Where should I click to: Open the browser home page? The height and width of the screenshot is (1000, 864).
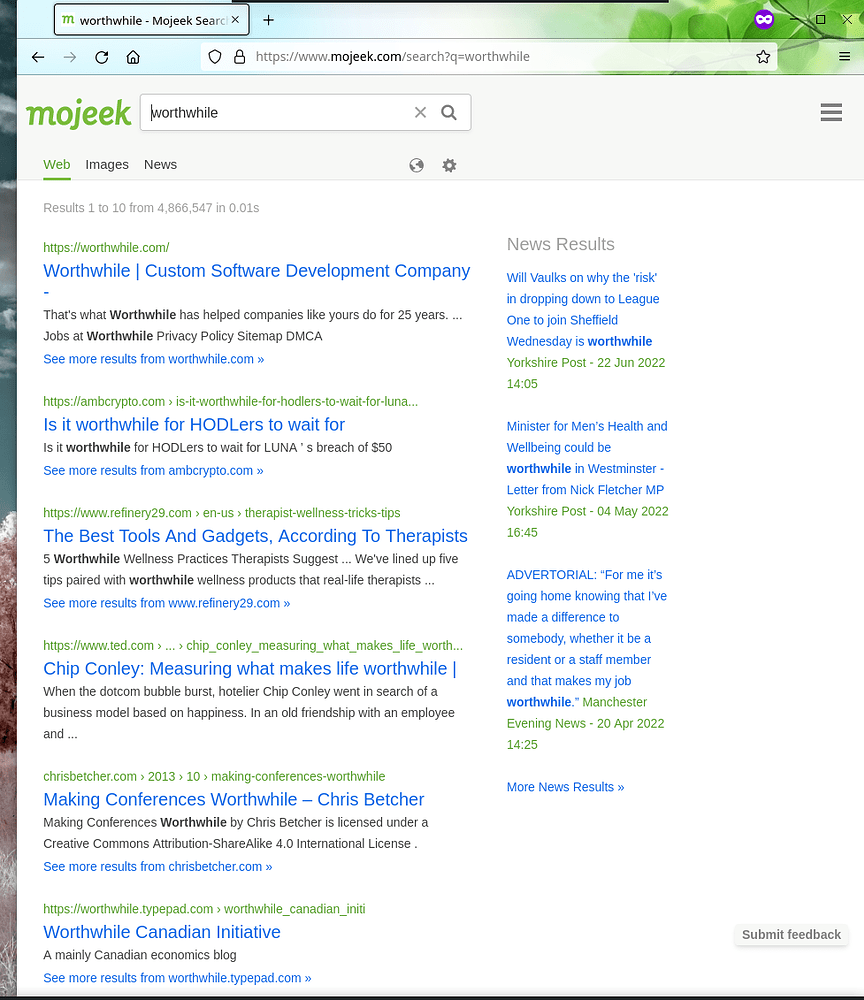tap(133, 57)
